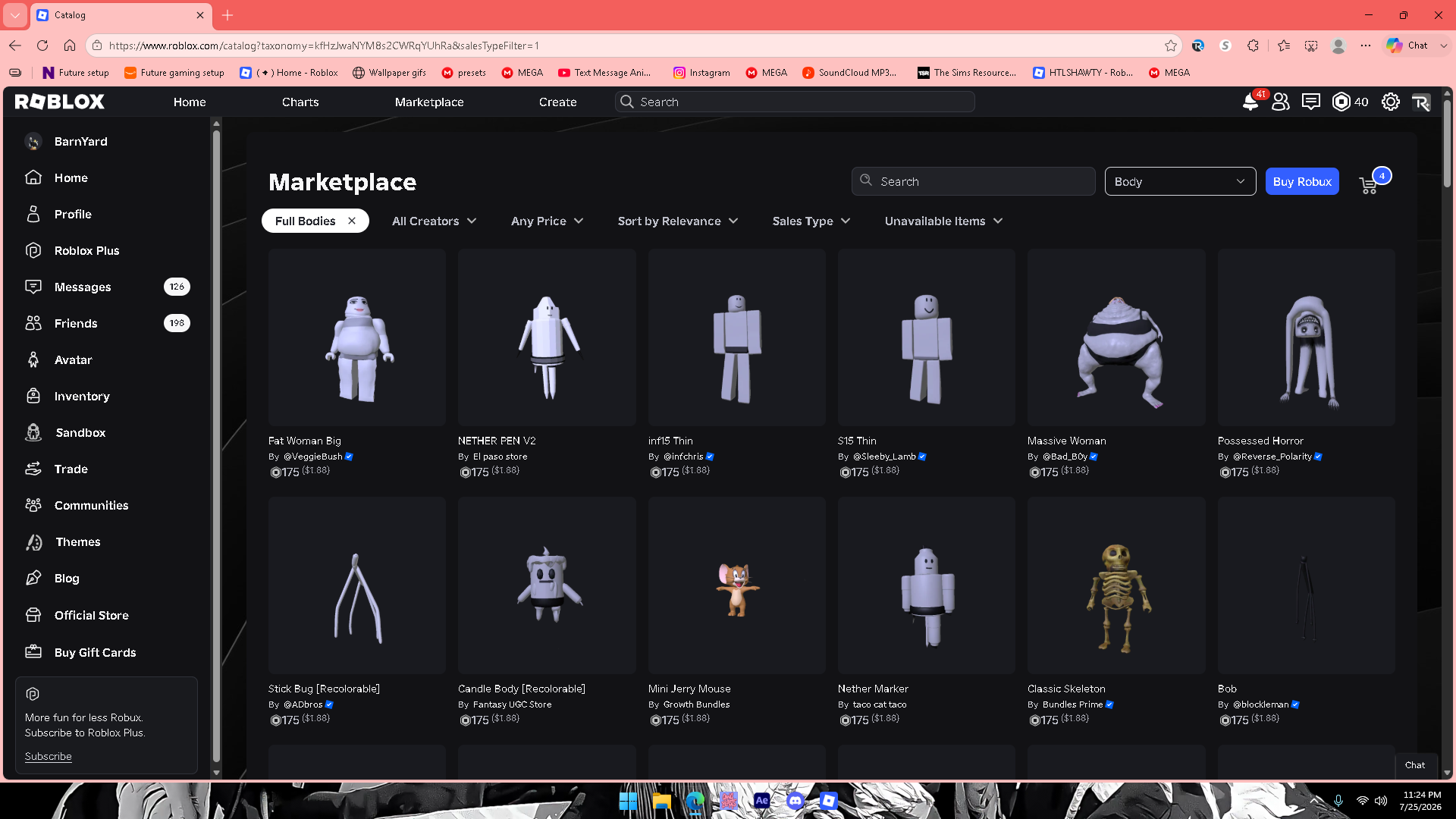Open the Windows Start menu

click(628, 801)
